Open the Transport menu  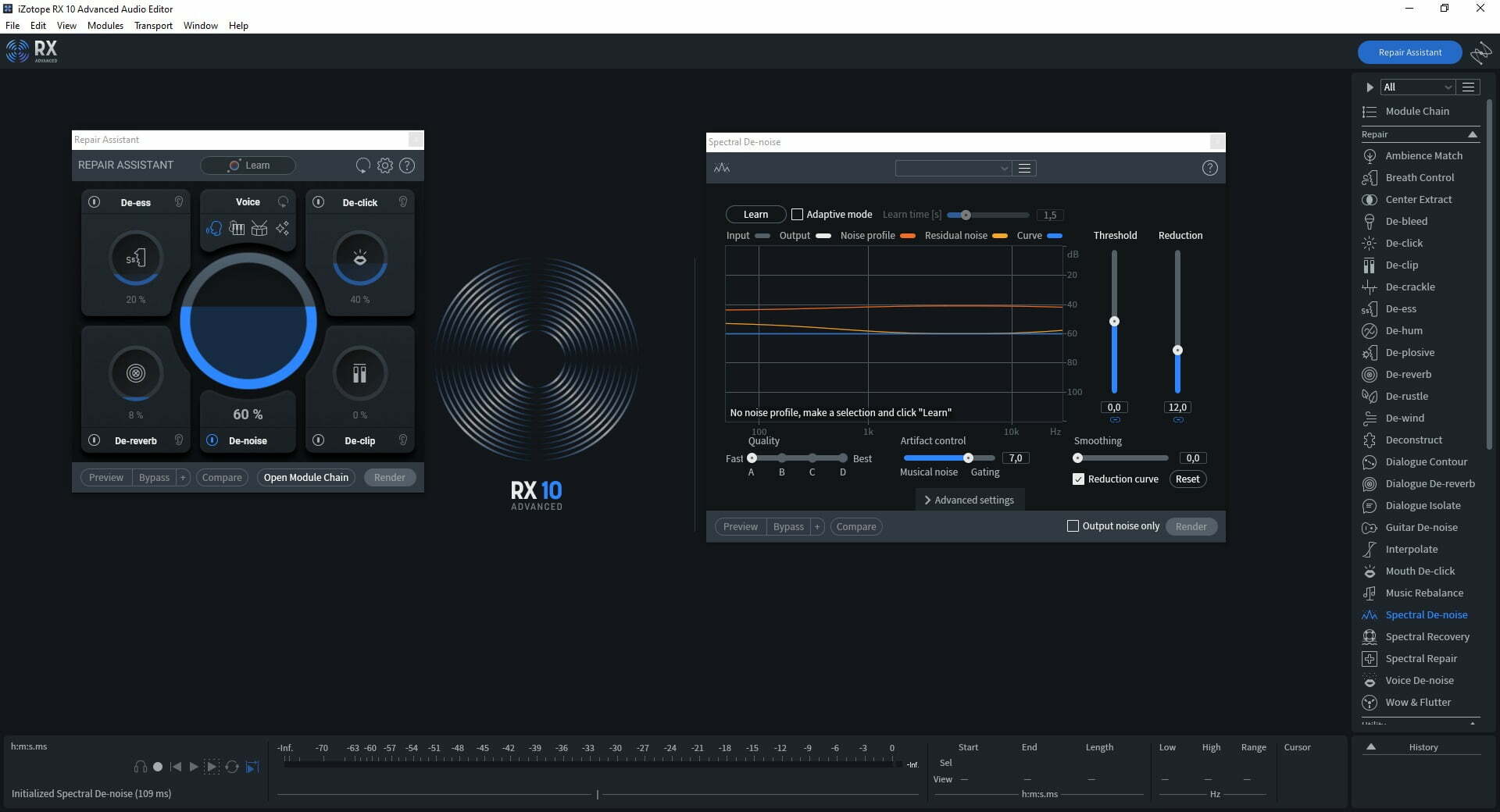(x=153, y=26)
